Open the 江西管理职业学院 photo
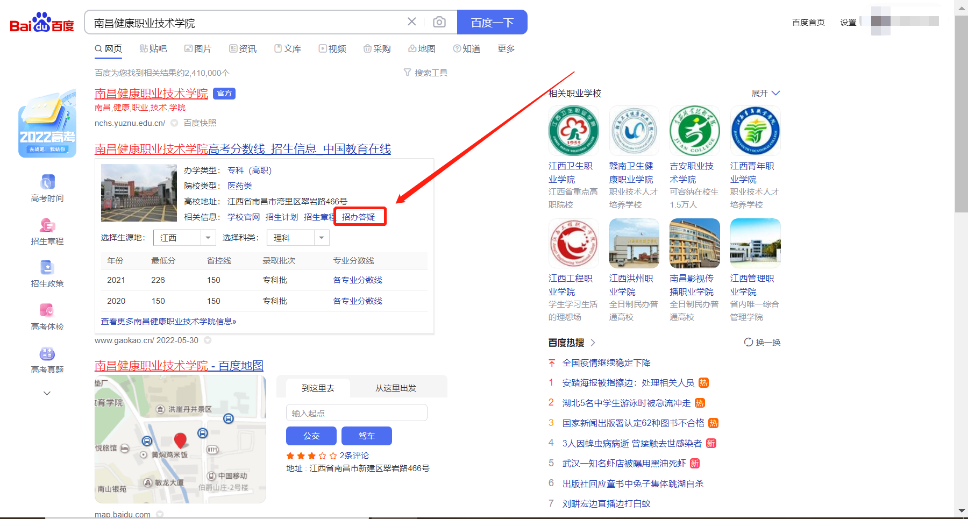Image resolution: width=968 pixels, height=519 pixels. click(x=755, y=243)
